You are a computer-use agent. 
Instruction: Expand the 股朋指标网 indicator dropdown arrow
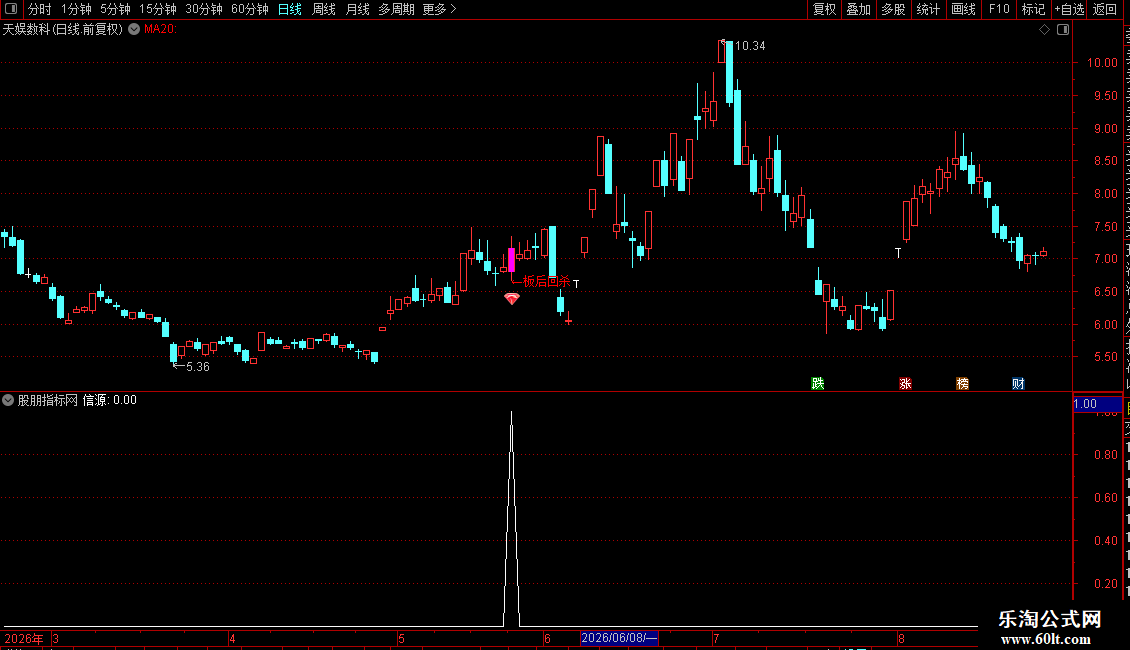tap(8, 400)
